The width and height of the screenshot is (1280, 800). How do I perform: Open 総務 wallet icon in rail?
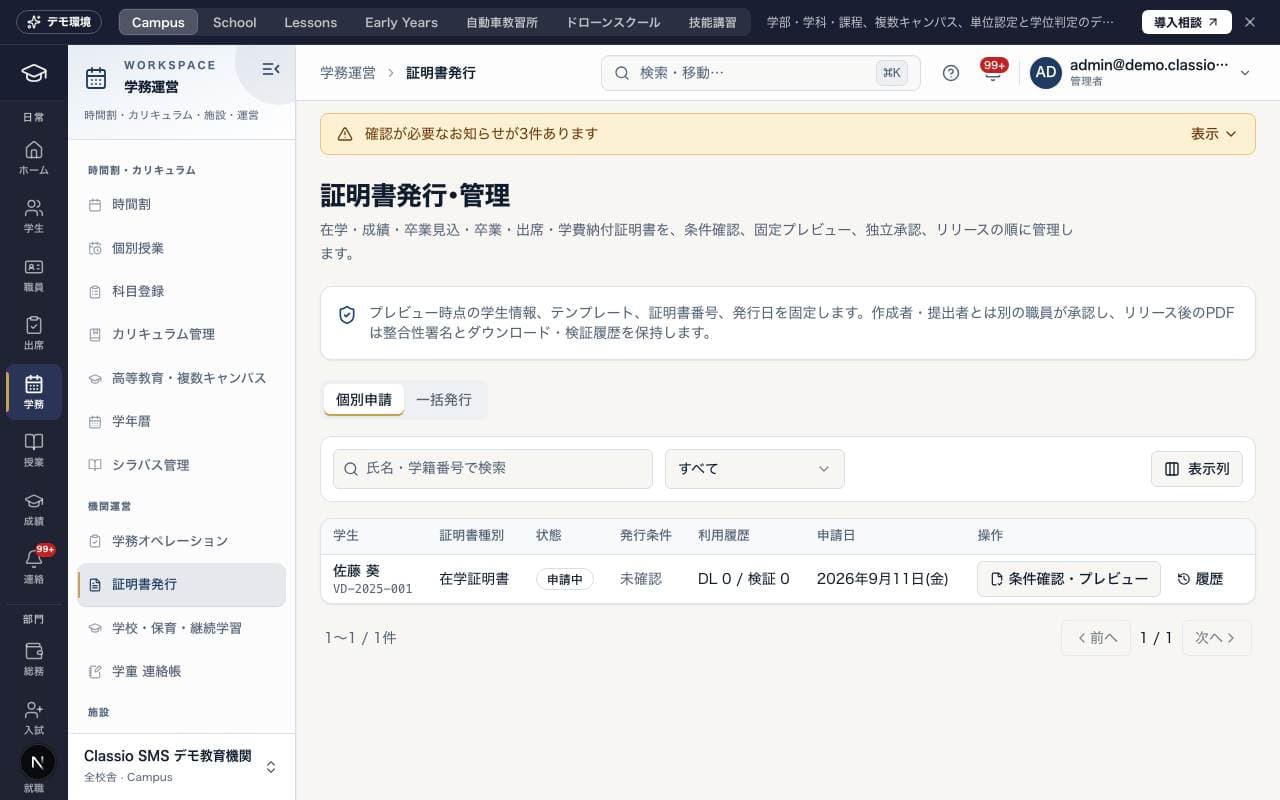coord(34,659)
